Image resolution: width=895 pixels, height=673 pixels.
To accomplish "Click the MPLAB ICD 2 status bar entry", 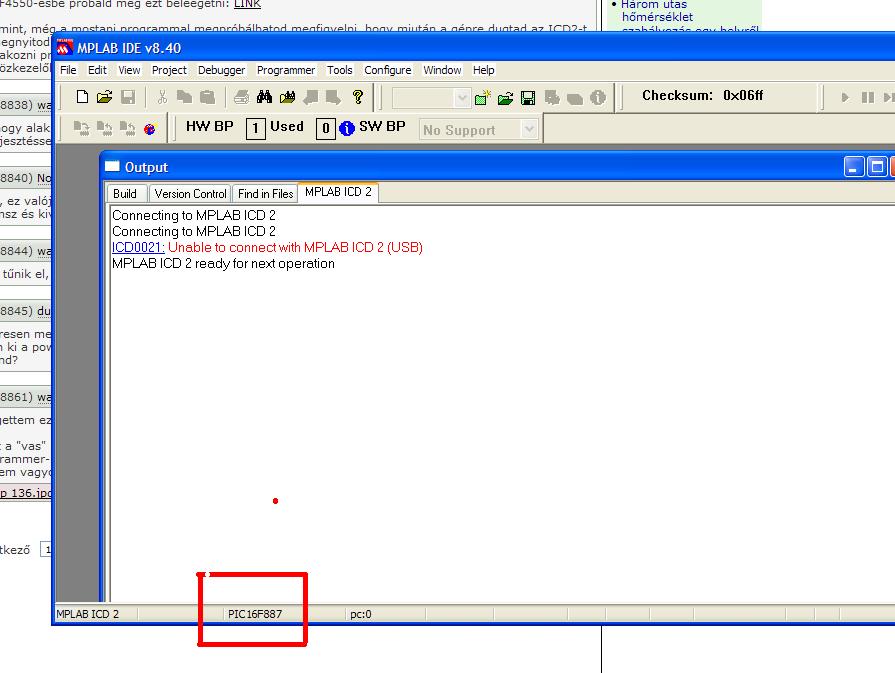I will (88, 614).
